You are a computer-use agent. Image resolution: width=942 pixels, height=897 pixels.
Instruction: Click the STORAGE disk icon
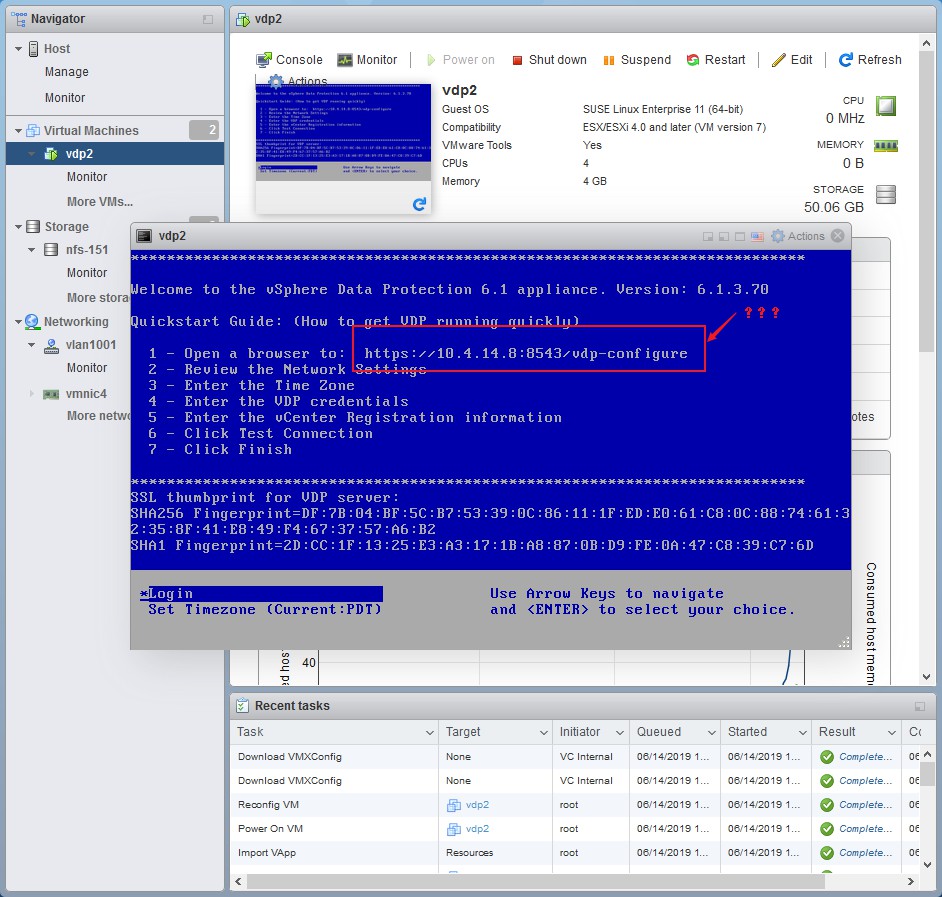click(886, 194)
